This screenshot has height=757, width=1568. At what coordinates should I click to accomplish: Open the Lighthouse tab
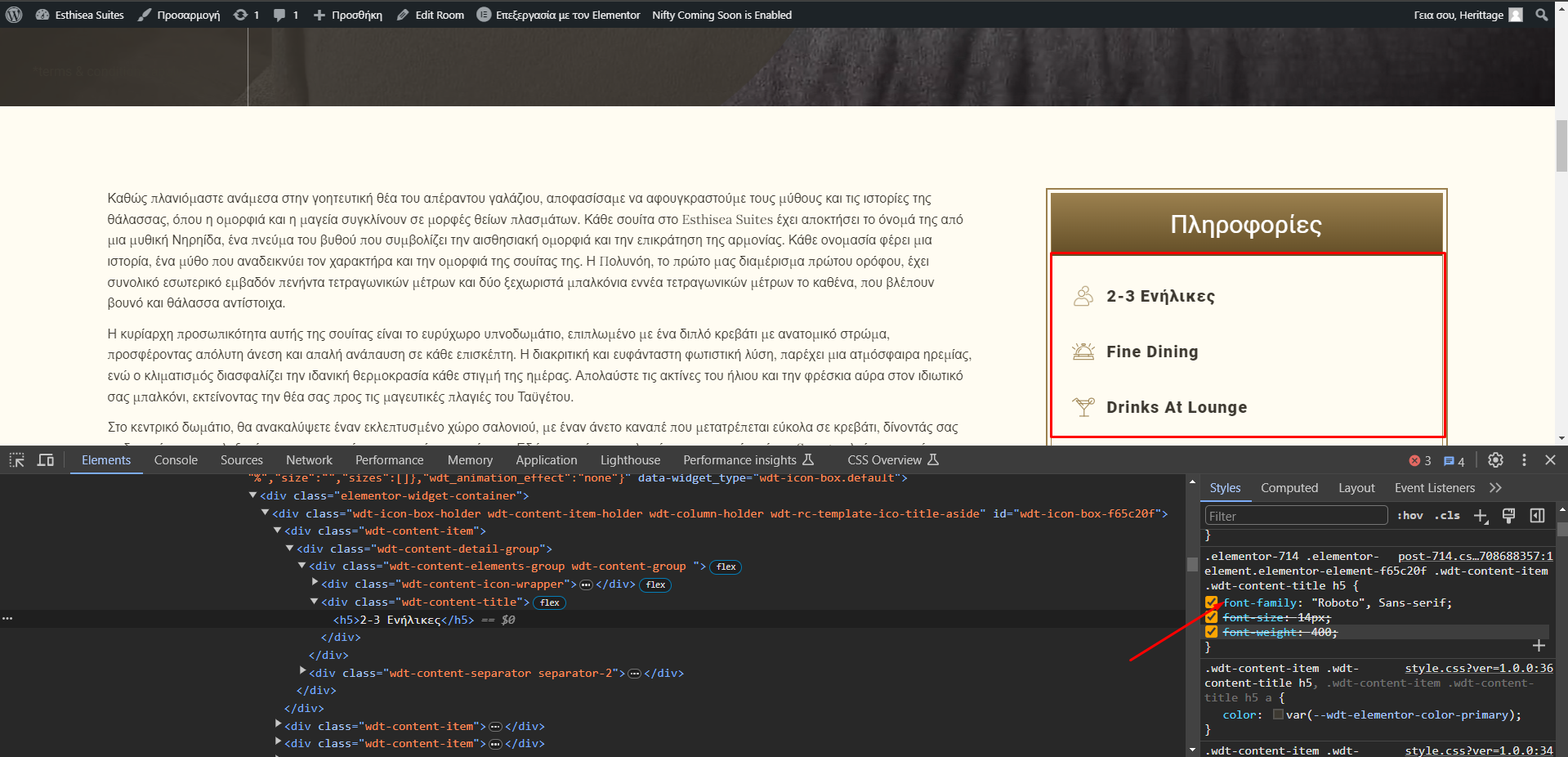630,460
